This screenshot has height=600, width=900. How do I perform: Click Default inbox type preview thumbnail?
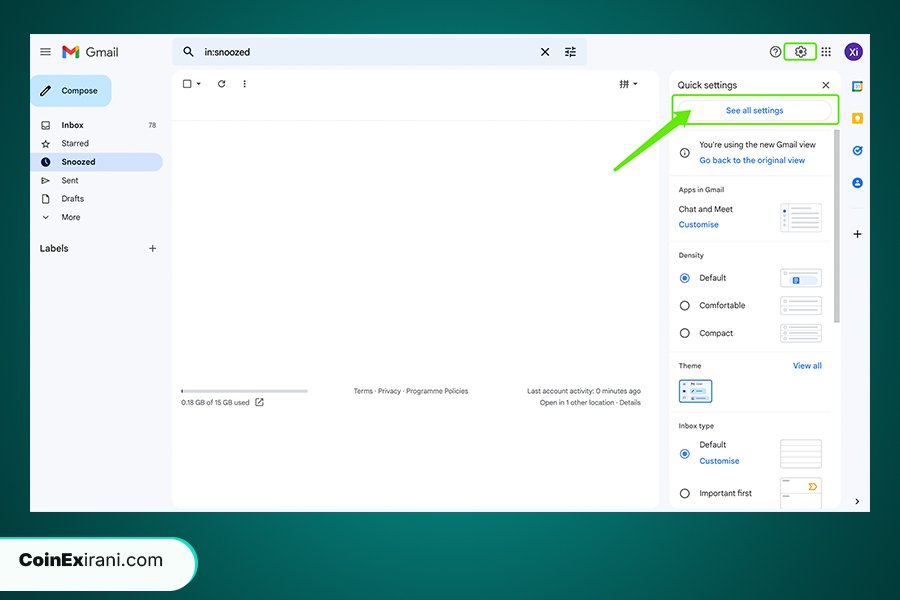pyautogui.click(x=801, y=454)
